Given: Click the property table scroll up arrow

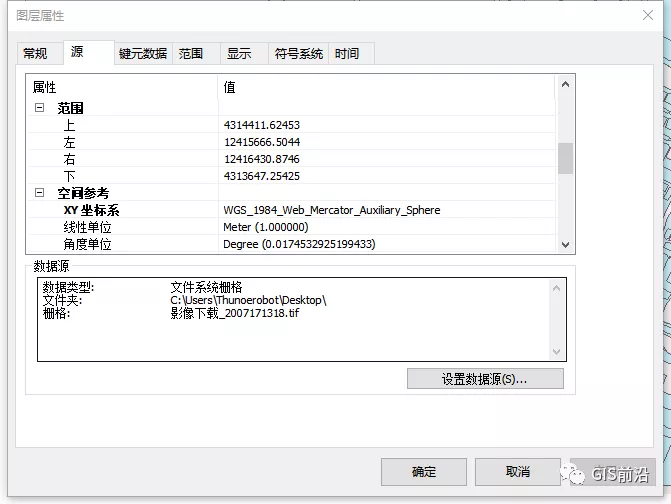Looking at the screenshot, I should tap(565, 84).
